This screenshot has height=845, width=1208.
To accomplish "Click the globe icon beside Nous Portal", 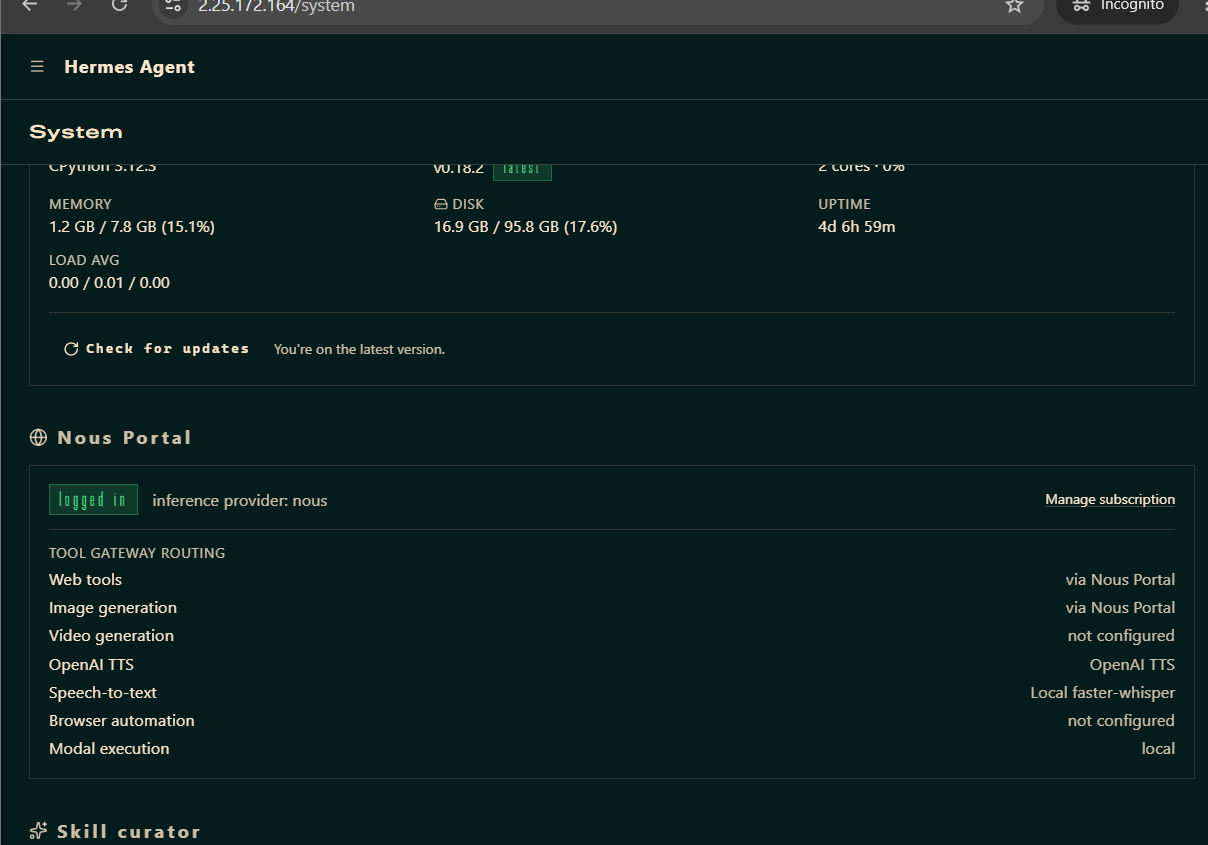I will [x=38, y=438].
